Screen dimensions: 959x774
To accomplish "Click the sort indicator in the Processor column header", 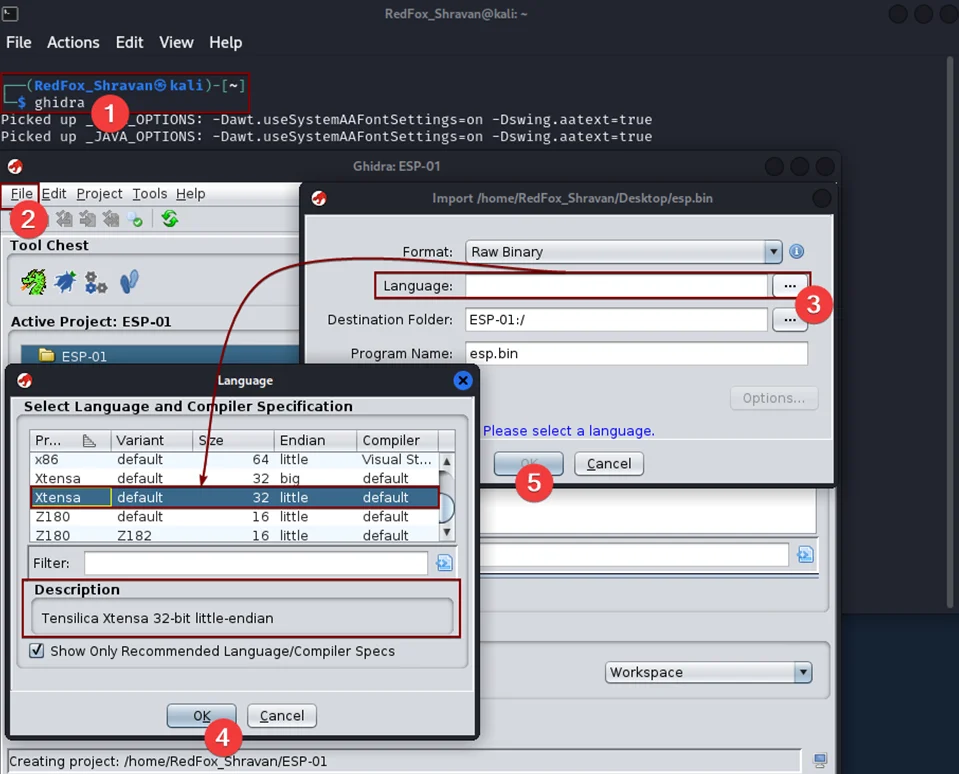I will [x=89, y=440].
